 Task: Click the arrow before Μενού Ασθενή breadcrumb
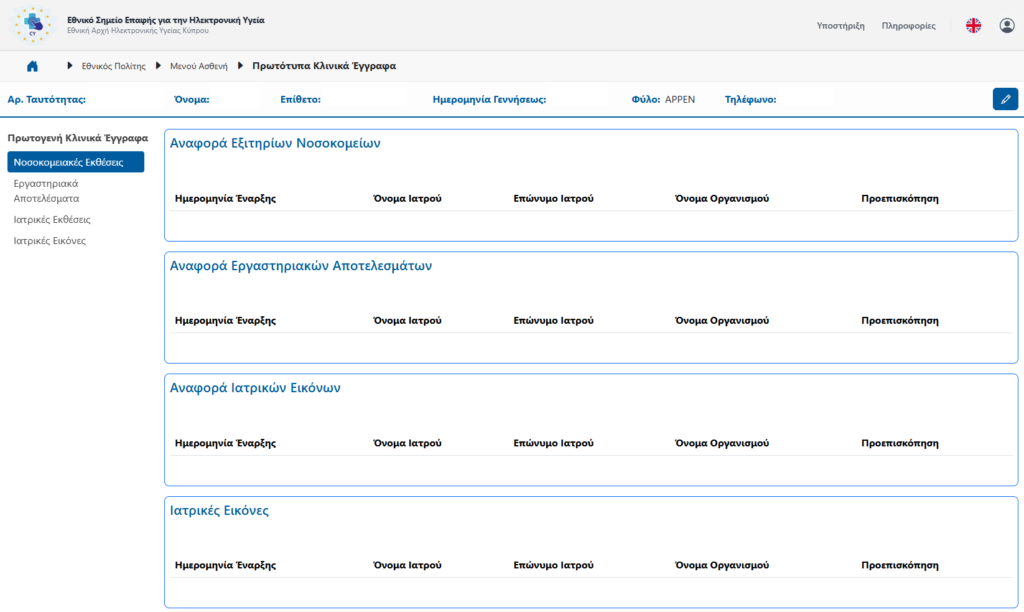tap(158, 66)
